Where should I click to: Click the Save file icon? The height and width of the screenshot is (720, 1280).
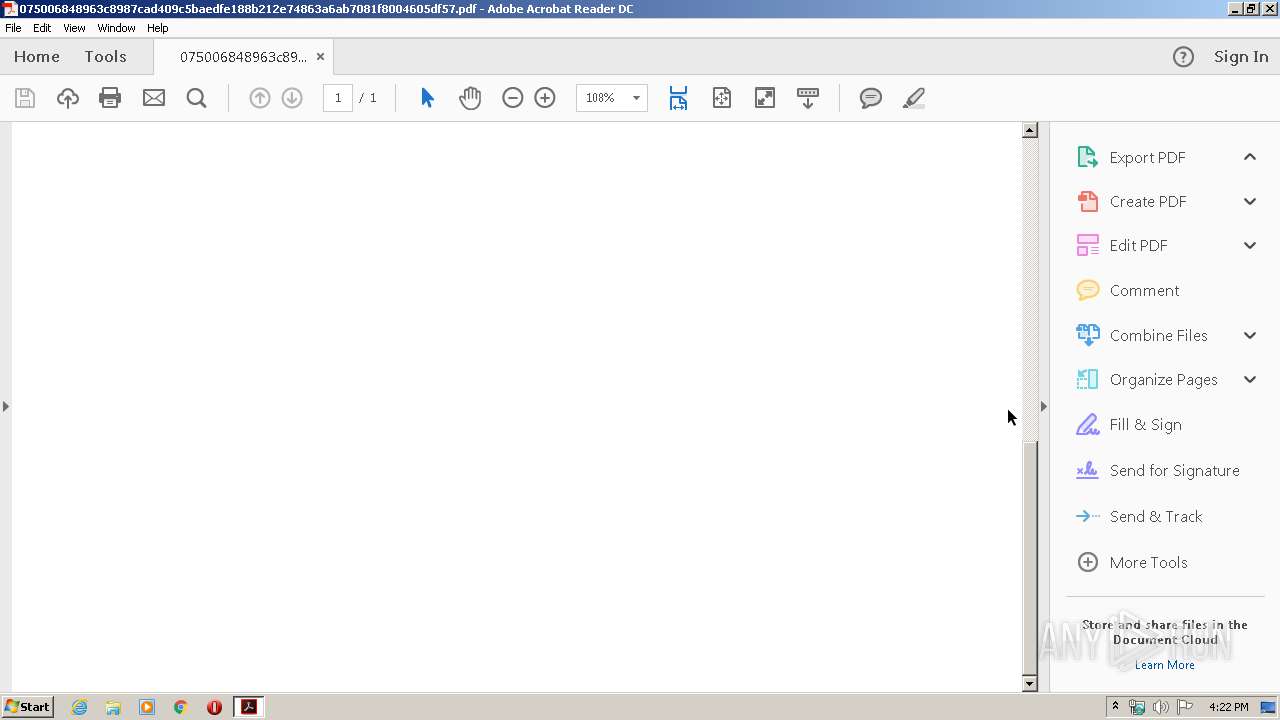(25, 98)
